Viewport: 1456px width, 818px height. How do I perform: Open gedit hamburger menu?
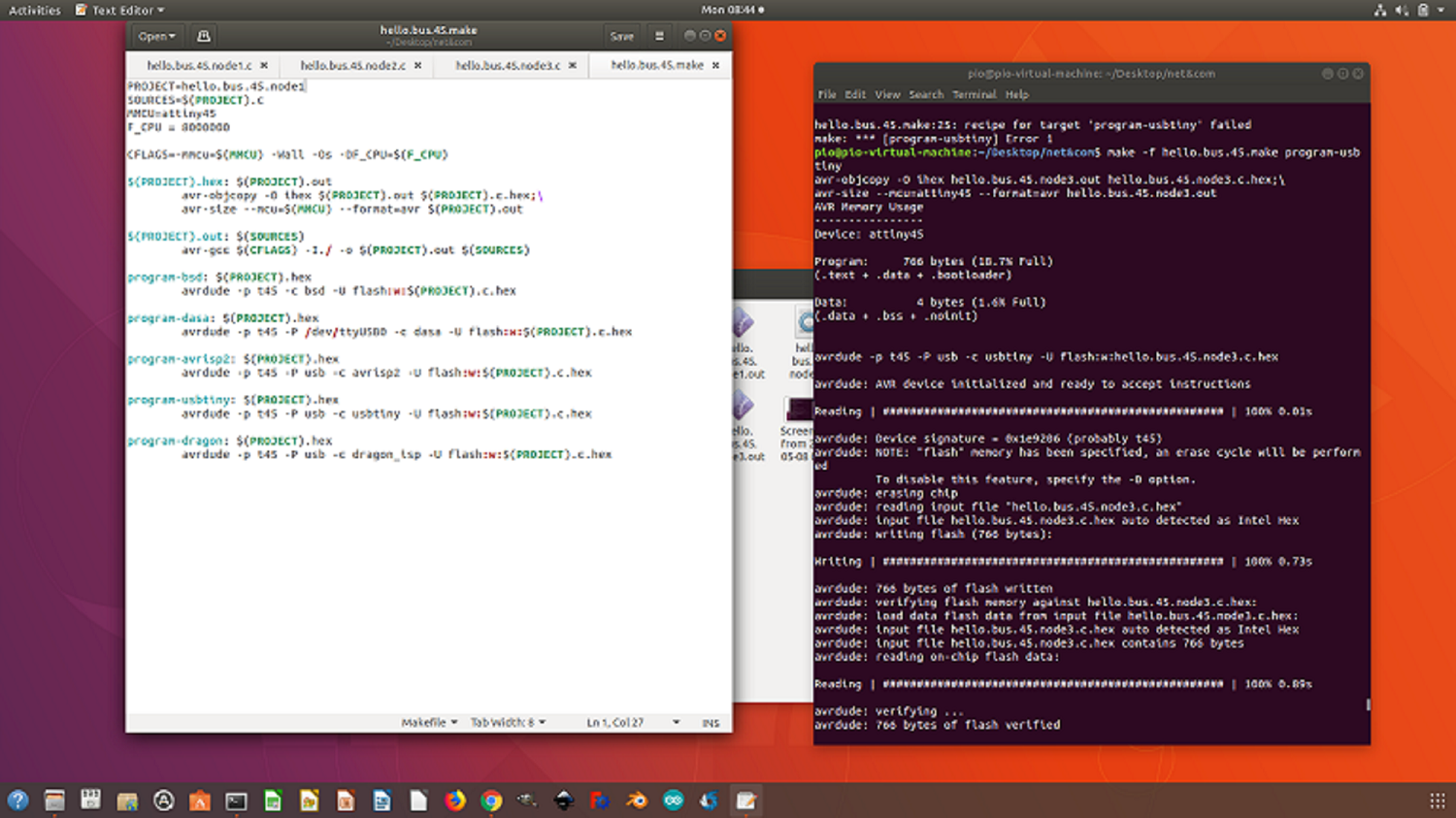pyautogui.click(x=659, y=36)
